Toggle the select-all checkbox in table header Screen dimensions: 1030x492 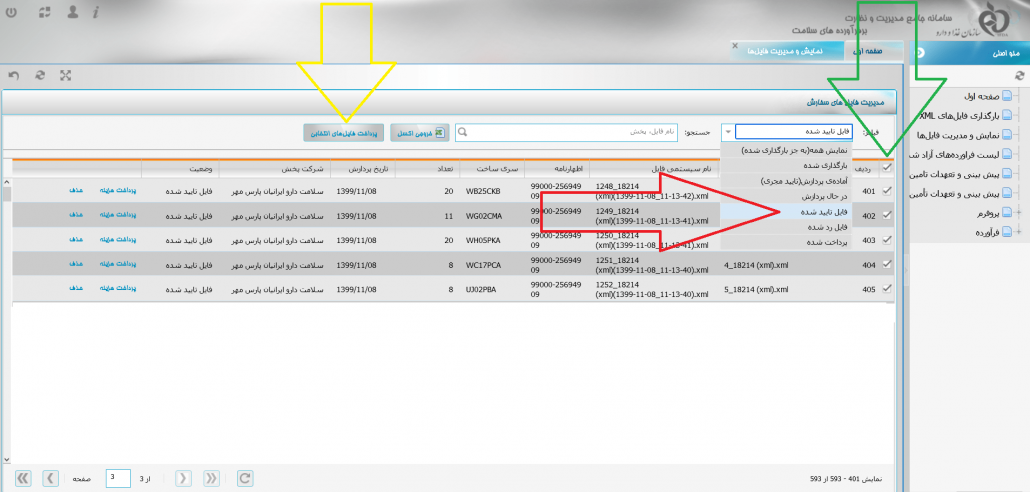tap(887, 168)
